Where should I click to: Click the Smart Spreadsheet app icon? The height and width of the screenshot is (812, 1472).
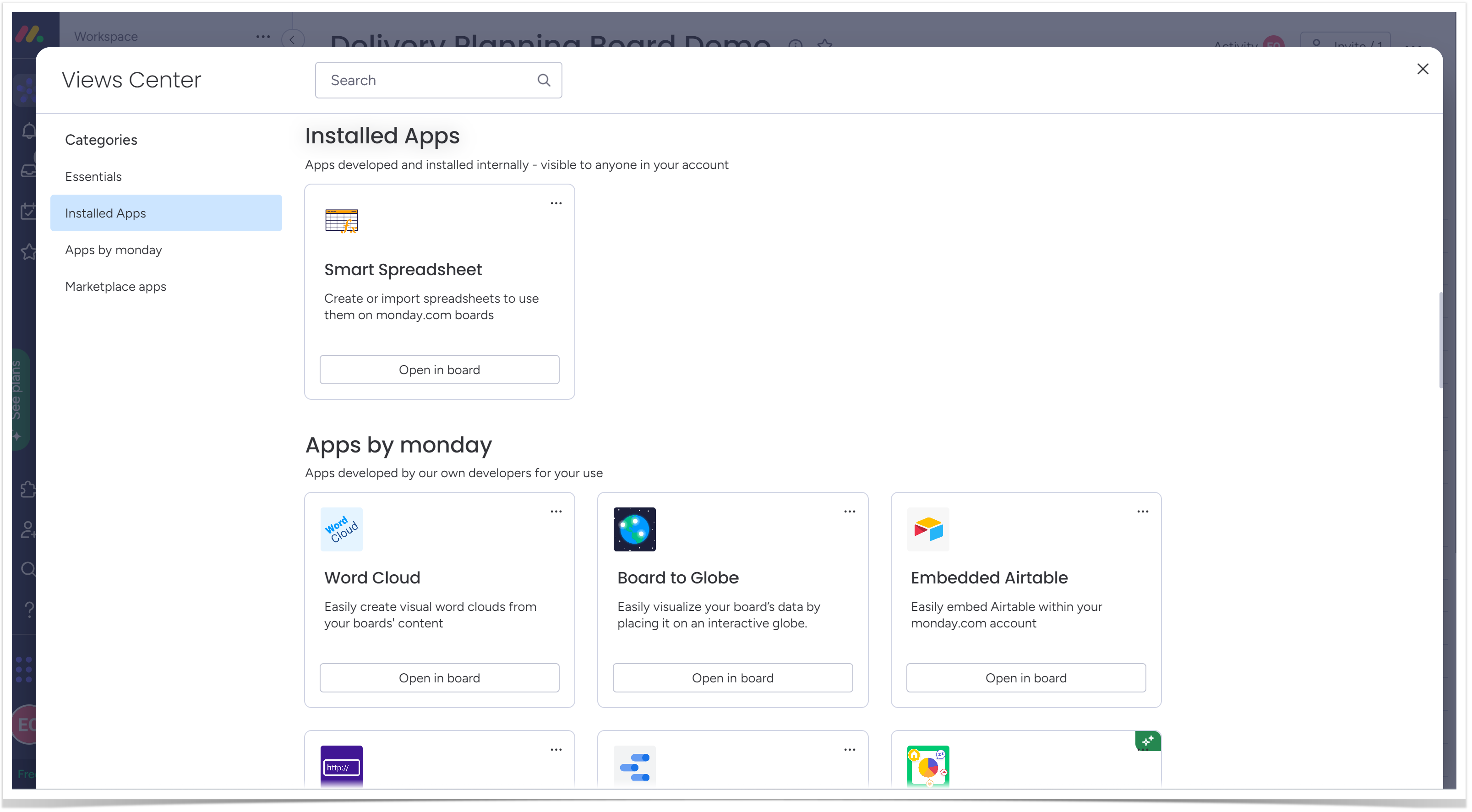pyautogui.click(x=342, y=221)
